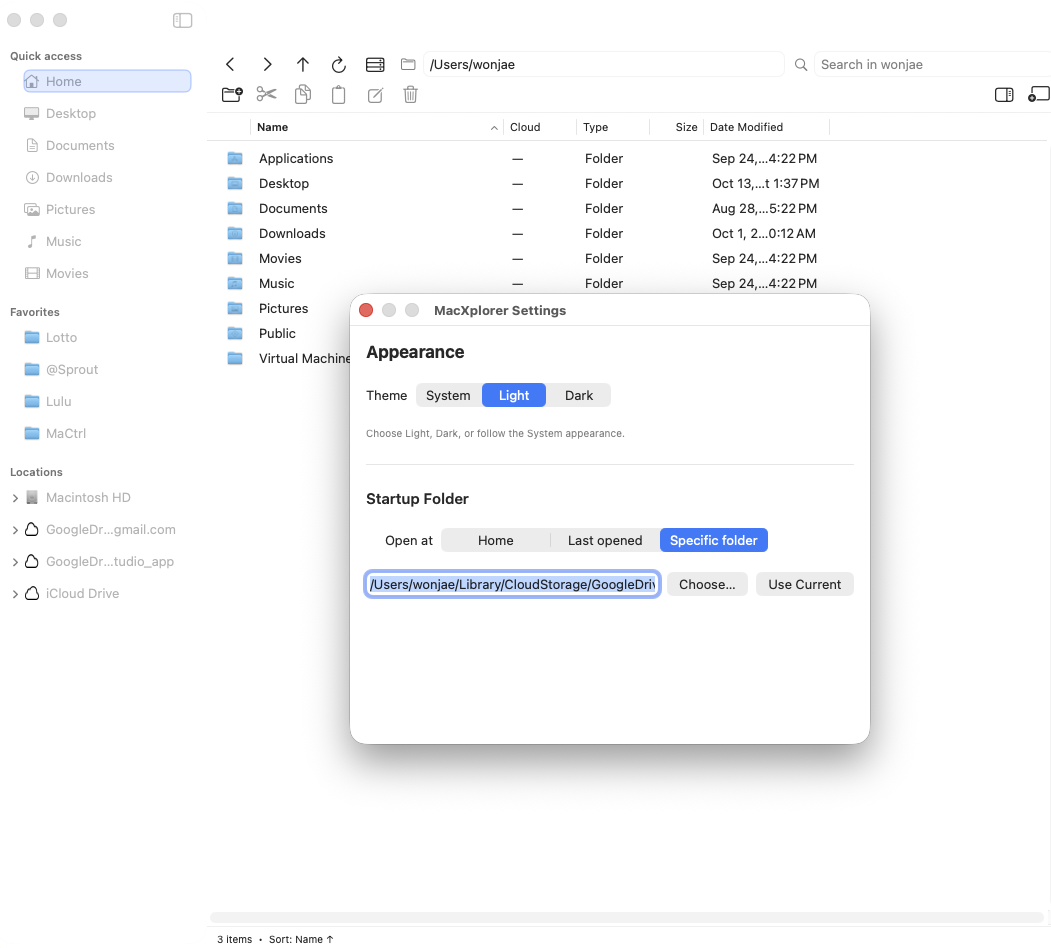
Task: Open Home in Quick access
Action: point(107,81)
